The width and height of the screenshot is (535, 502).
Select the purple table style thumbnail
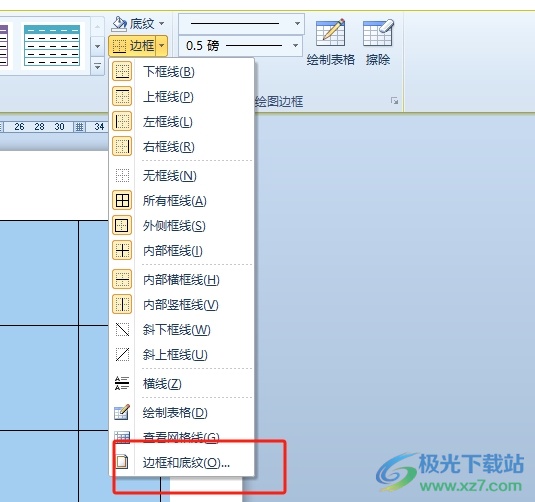click(x=4, y=45)
